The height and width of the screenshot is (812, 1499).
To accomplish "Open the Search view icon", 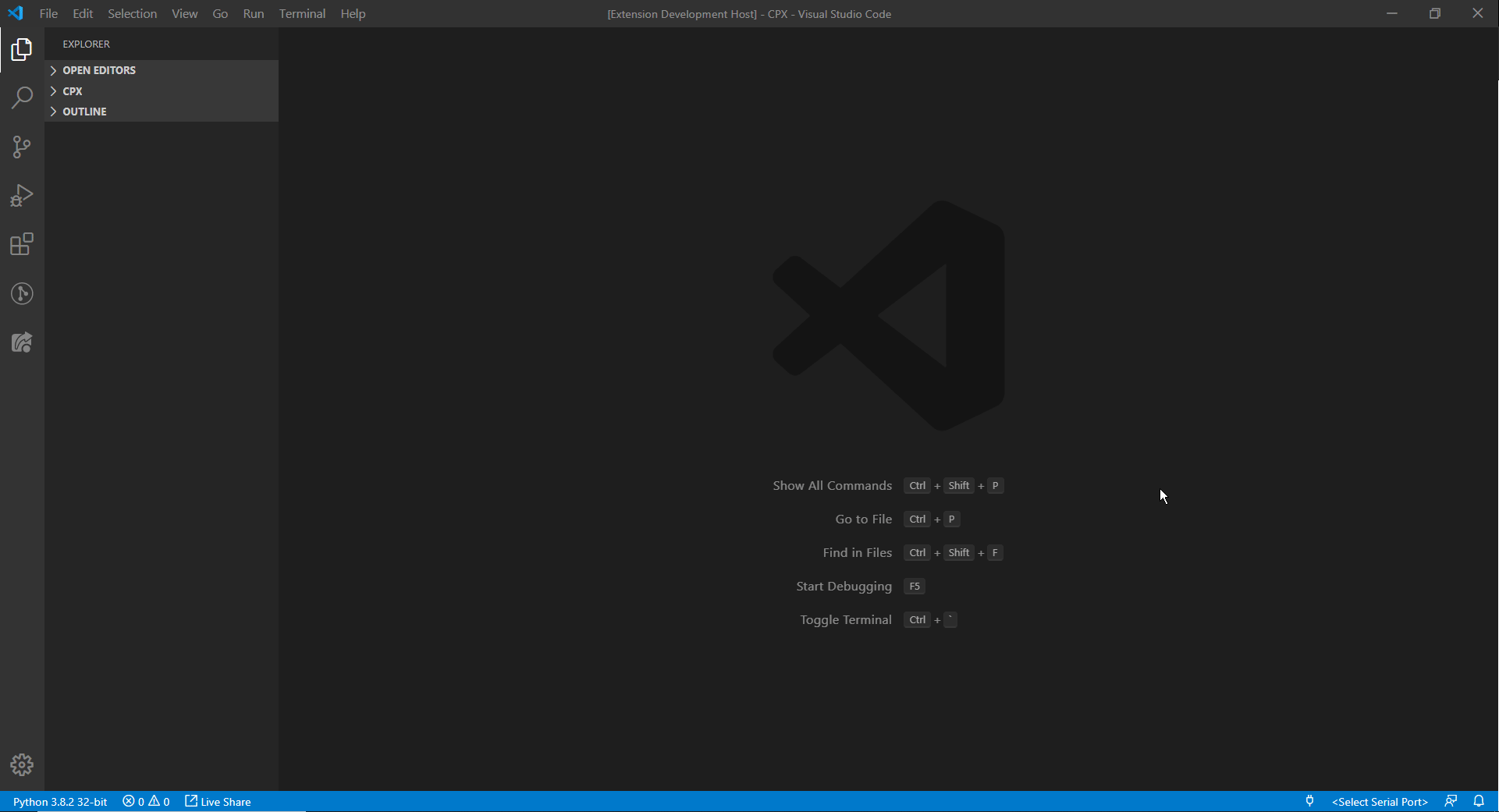I will click(x=22, y=98).
